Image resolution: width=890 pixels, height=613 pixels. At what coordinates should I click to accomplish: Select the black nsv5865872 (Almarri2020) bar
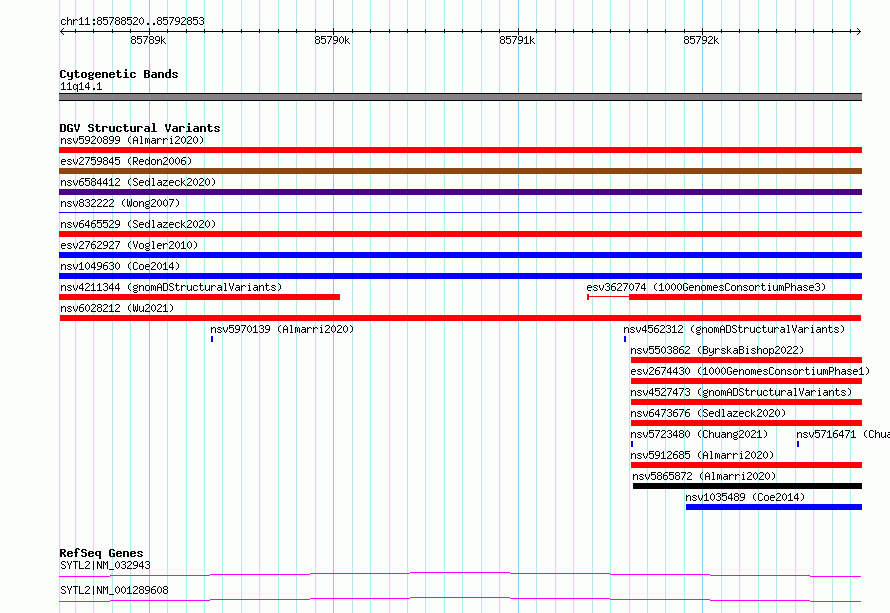tap(748, 486)
